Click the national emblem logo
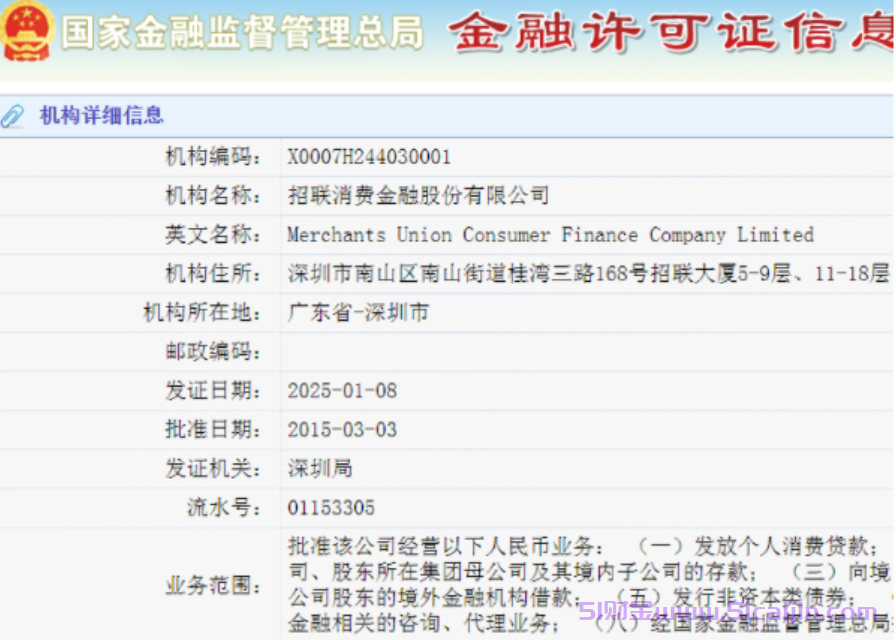The image size is (896, 640). click(x=27, y=31)
